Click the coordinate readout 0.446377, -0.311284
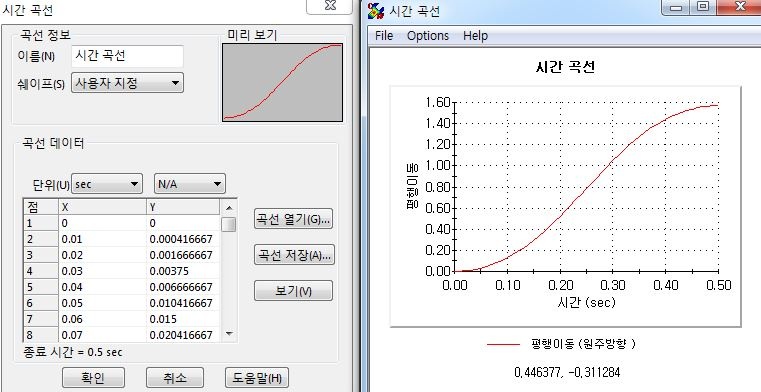The image size is (761, 392). pyautogui.click(x=566, y=373)
